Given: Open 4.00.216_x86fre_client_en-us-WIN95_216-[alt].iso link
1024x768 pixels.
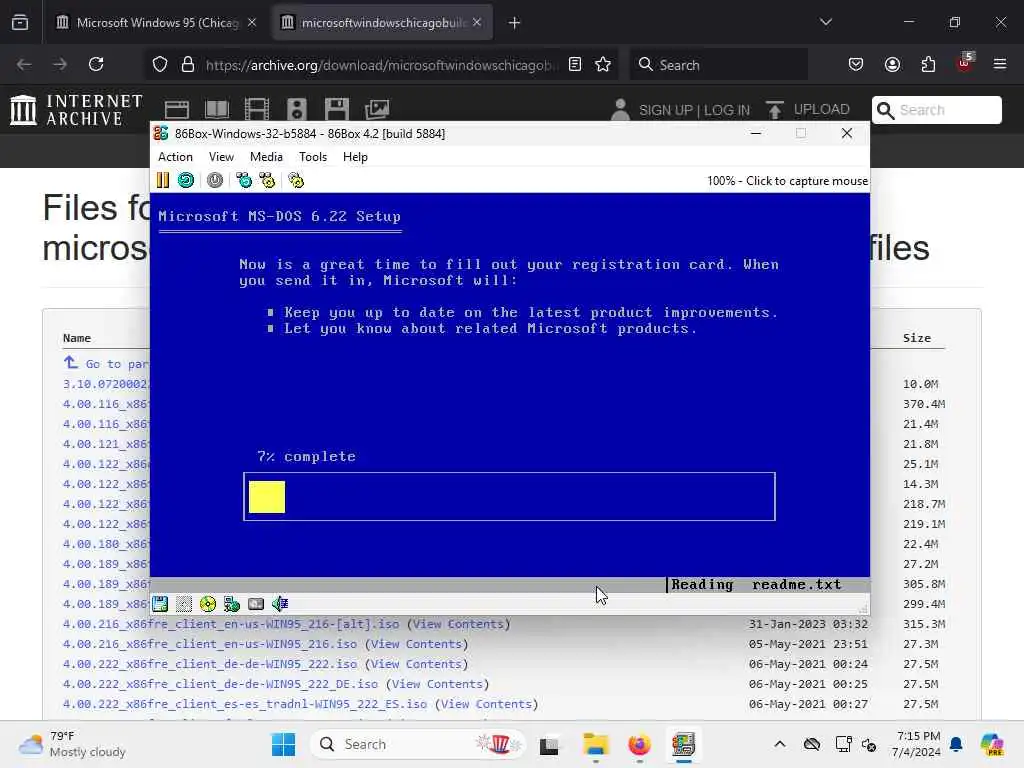Looking at the screenshot, I should (231, 624).
